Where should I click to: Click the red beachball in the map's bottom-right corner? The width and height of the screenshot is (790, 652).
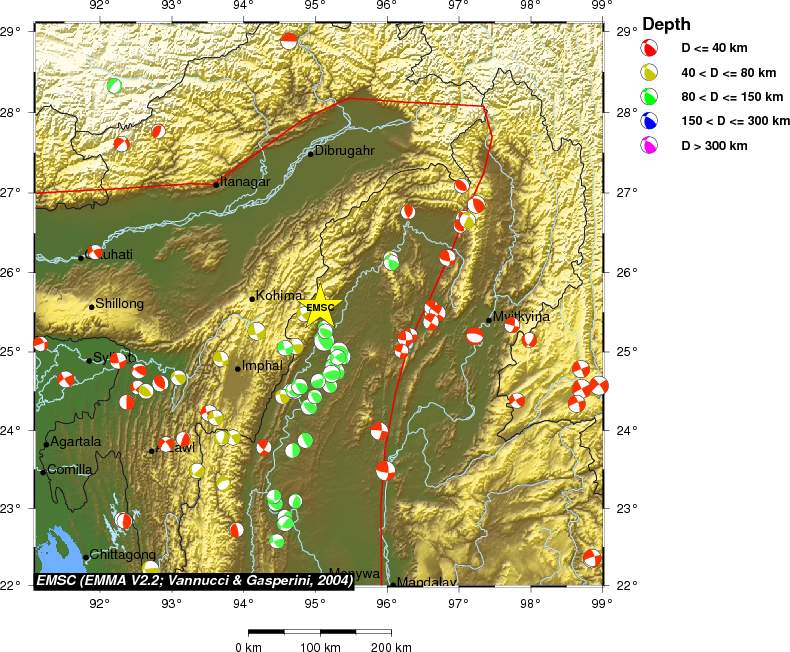(x=592, y=557)
